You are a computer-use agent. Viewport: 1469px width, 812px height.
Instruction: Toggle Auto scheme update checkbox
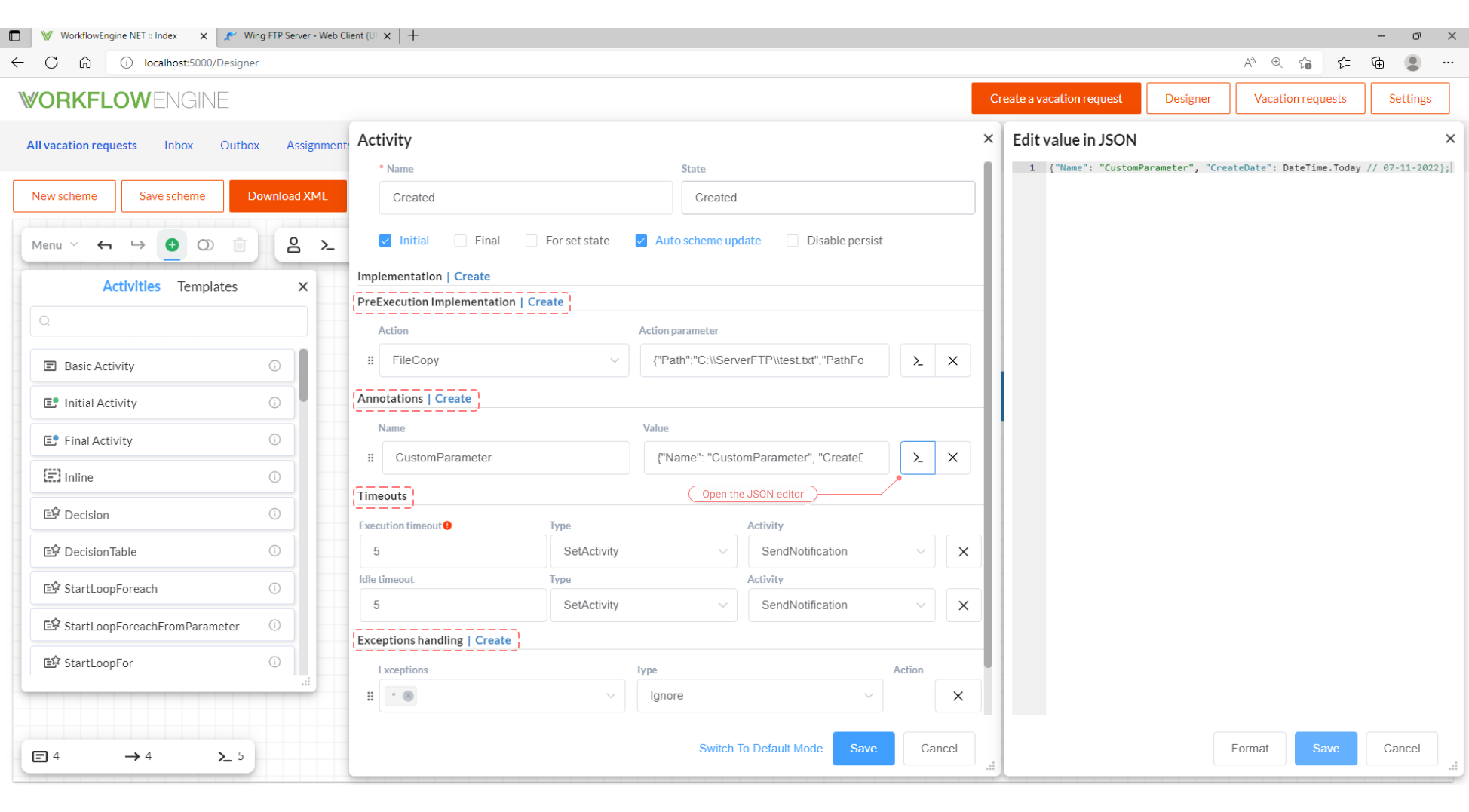click(641, 241)
